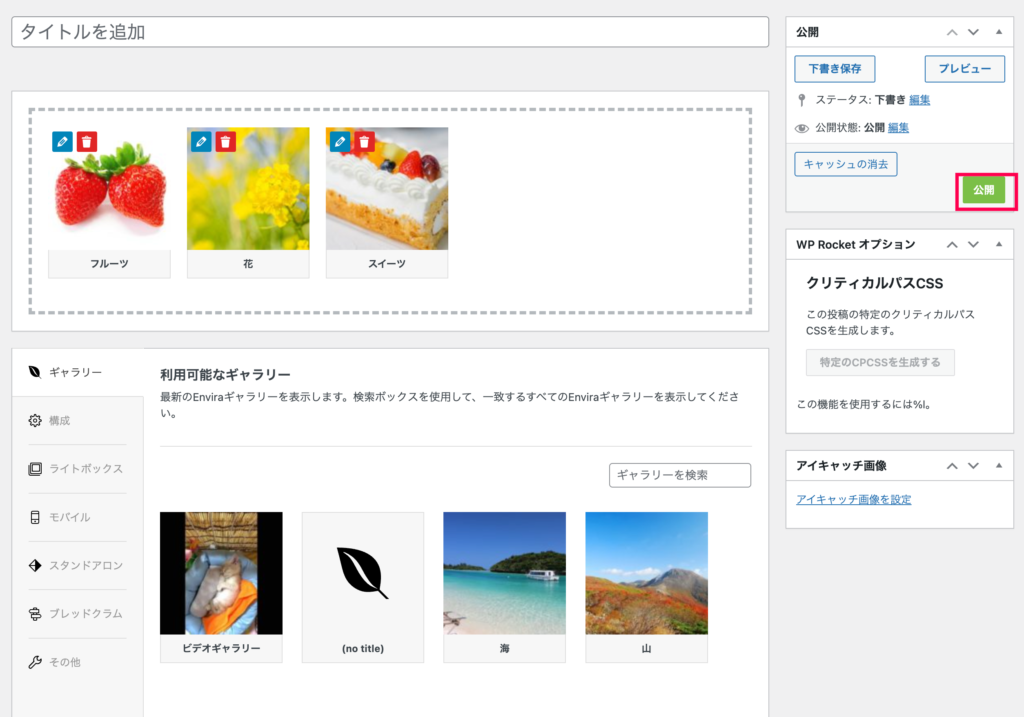
Task: Click the タイトルを追加 title field
Action: click(390, 32)
